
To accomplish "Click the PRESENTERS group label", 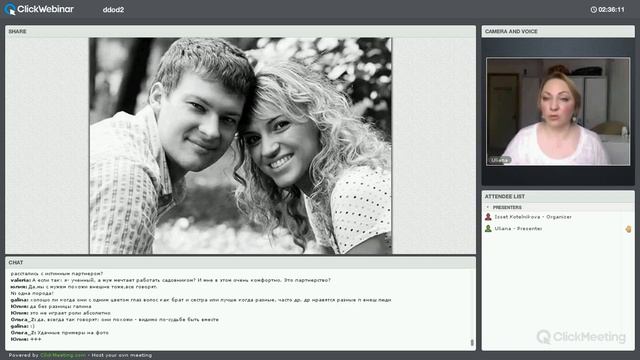I will coord(507,207).
